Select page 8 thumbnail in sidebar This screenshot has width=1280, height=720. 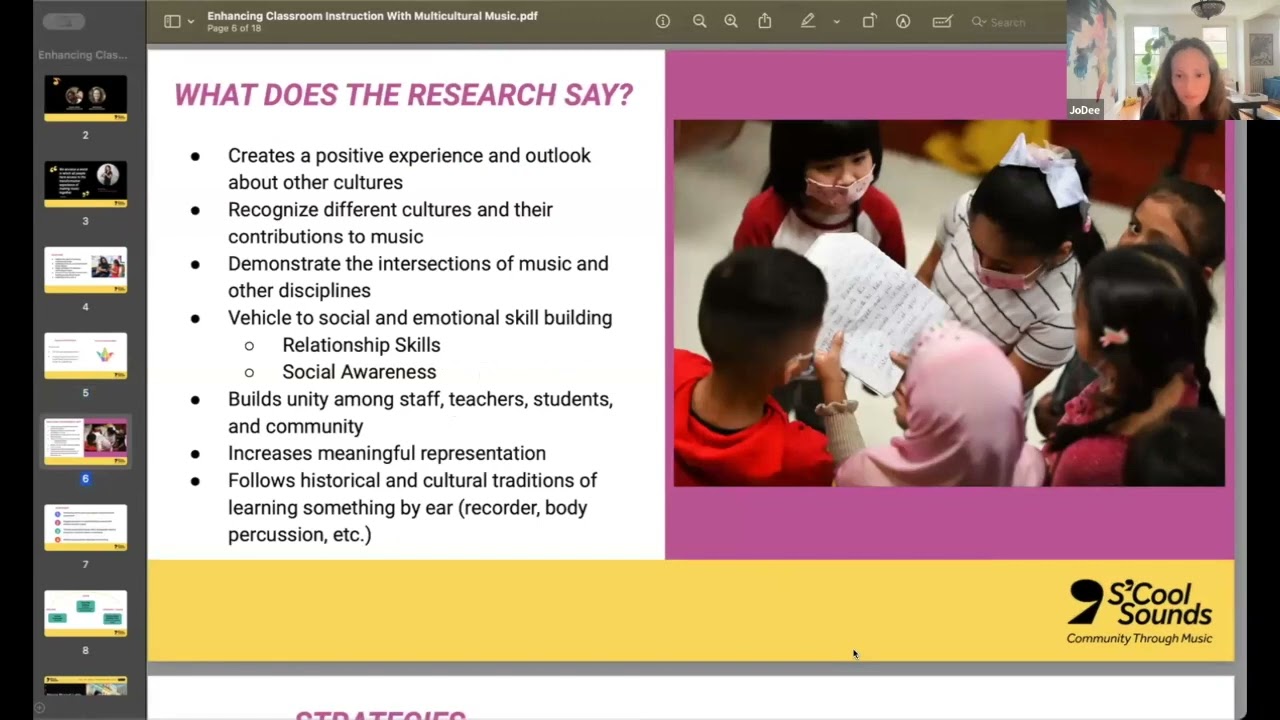[x=85, y=614]
